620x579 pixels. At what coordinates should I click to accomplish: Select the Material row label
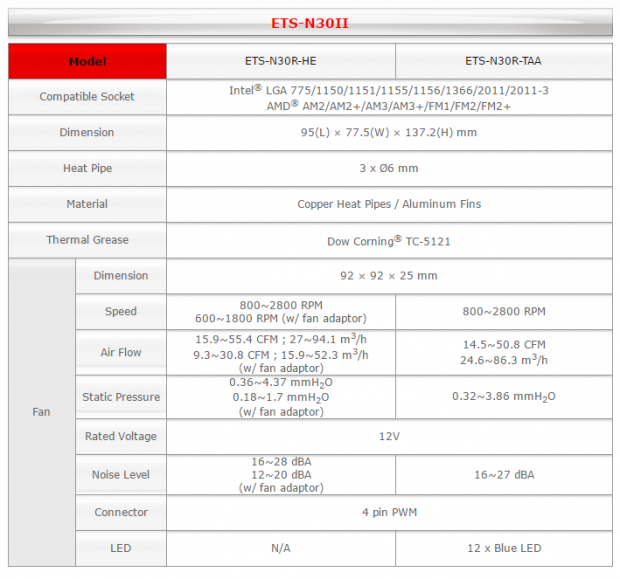(87, 204)
